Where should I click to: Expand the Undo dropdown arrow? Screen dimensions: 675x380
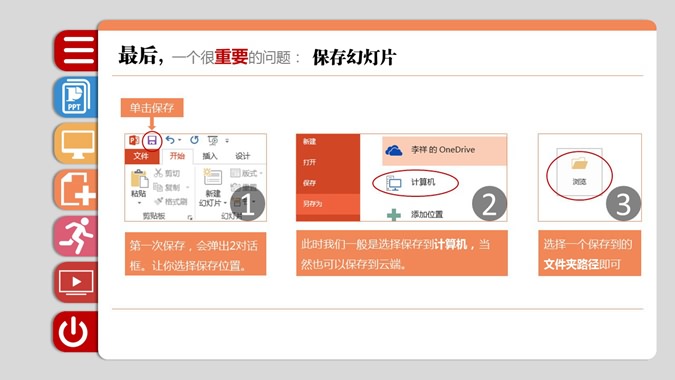coord(180,140)
